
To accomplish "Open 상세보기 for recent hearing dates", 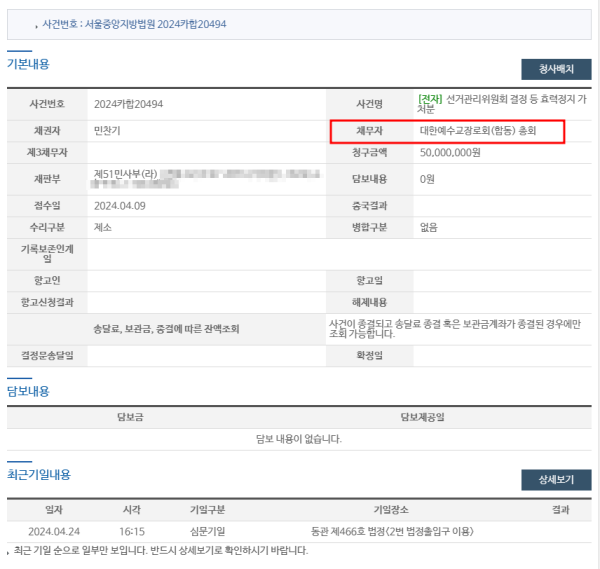I will 557,480.
